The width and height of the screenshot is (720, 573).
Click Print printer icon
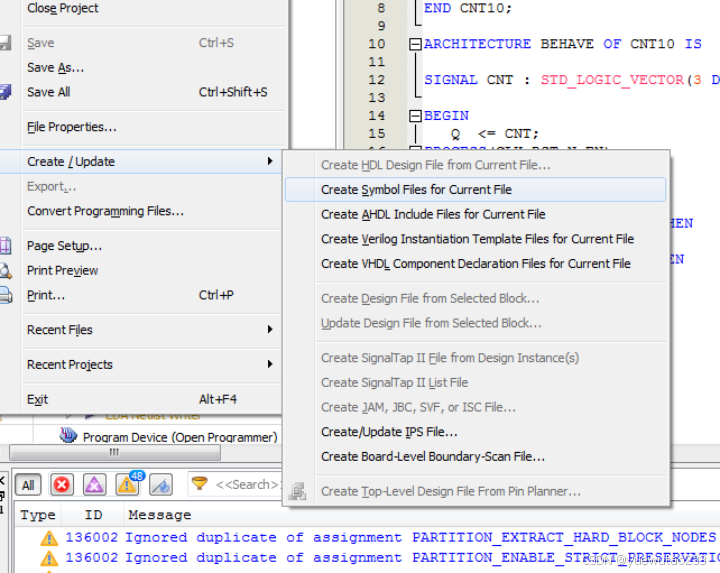5,295
